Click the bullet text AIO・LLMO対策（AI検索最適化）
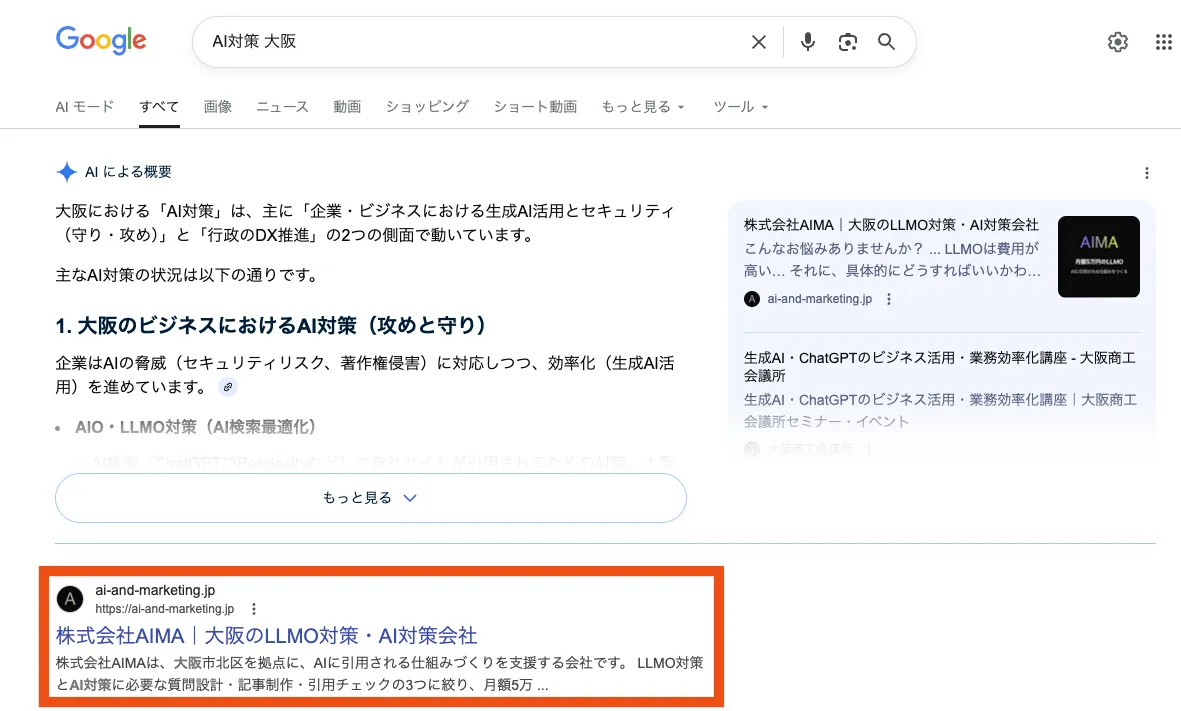The image size is (1181, 711). pos(197,427)
